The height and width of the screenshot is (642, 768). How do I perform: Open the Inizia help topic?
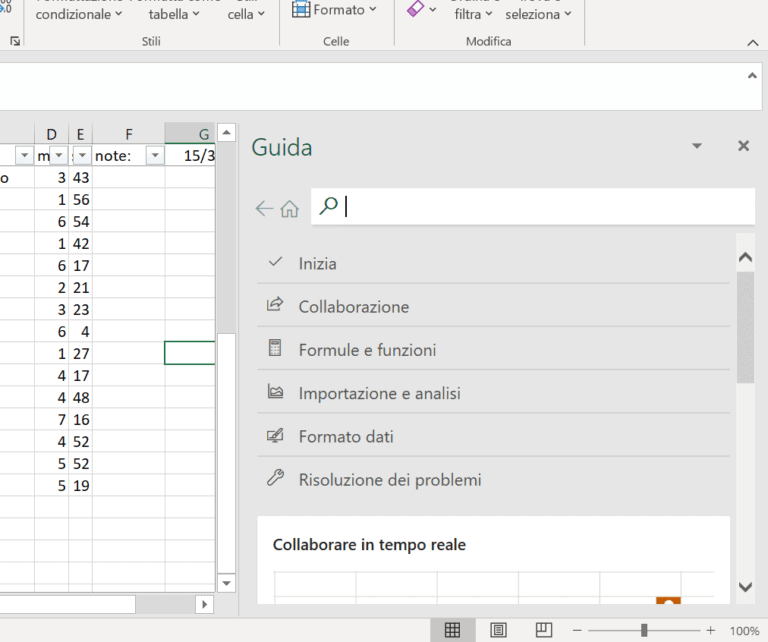click(493, 263)
